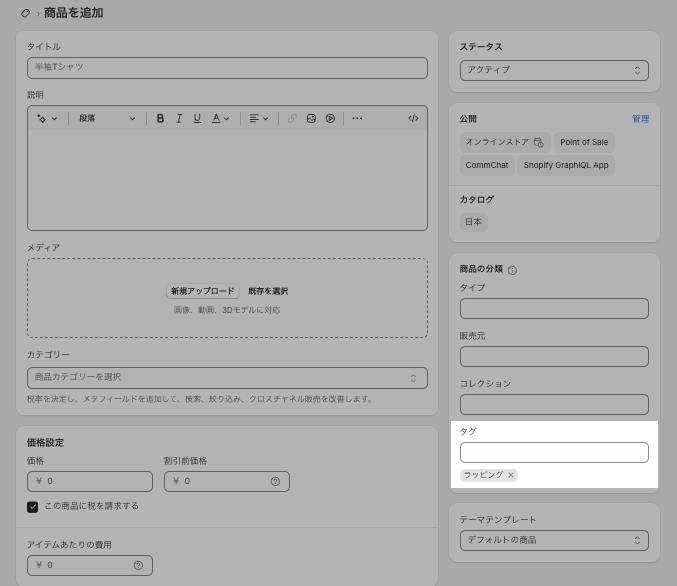Open the AI magic text generator
The height and width of the screenshot is (586, 677).
(x=47, y=118)
